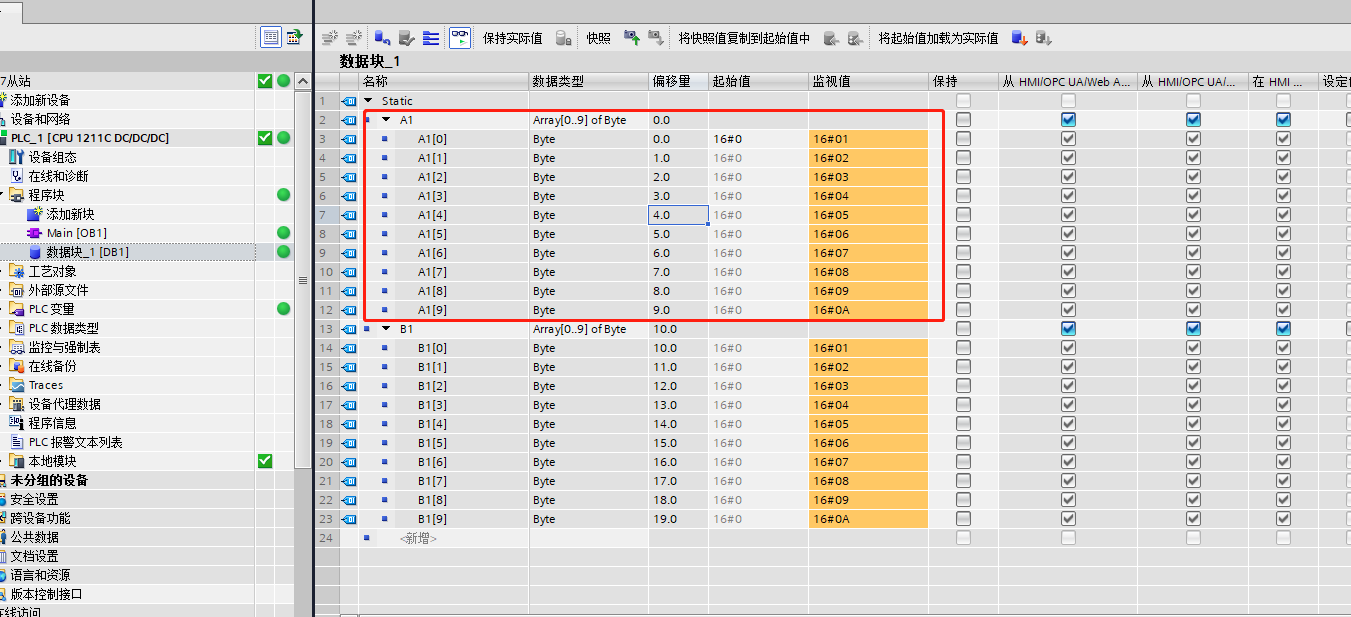Click the Main [OB1] block icon
This screenshot has width=1351, height=617.
[35, 233]
